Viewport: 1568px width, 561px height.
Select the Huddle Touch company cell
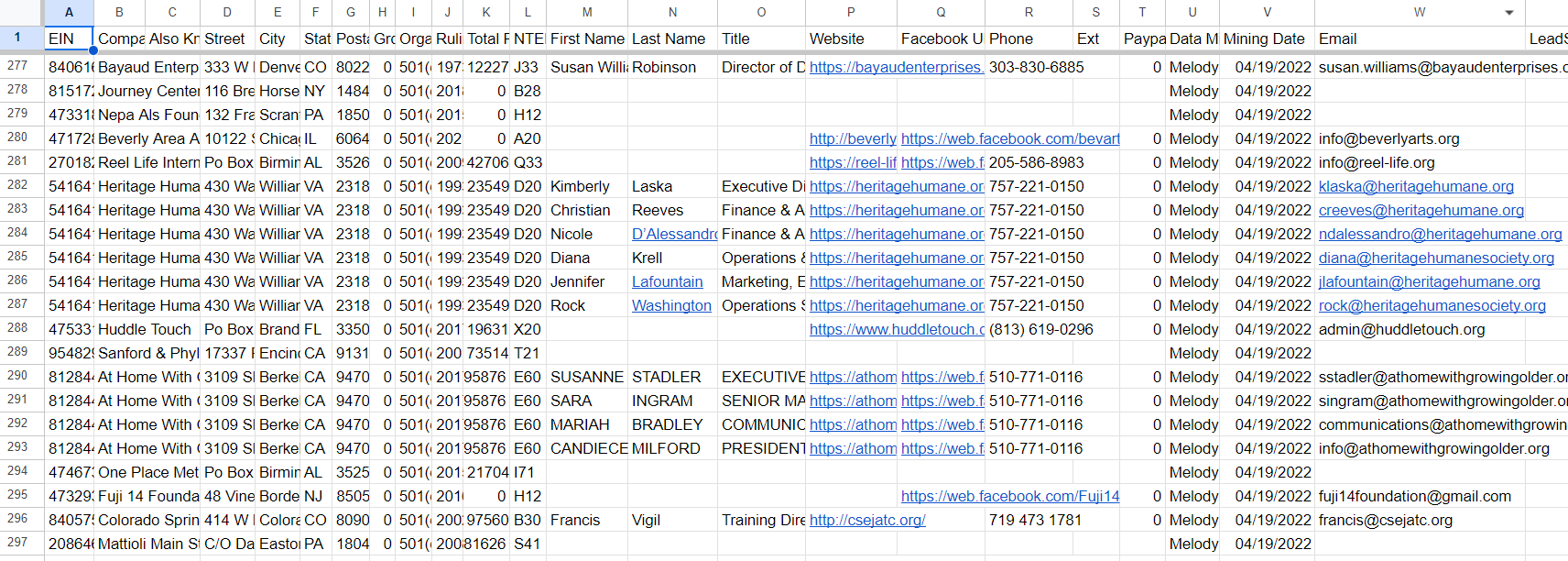(147, 330)
